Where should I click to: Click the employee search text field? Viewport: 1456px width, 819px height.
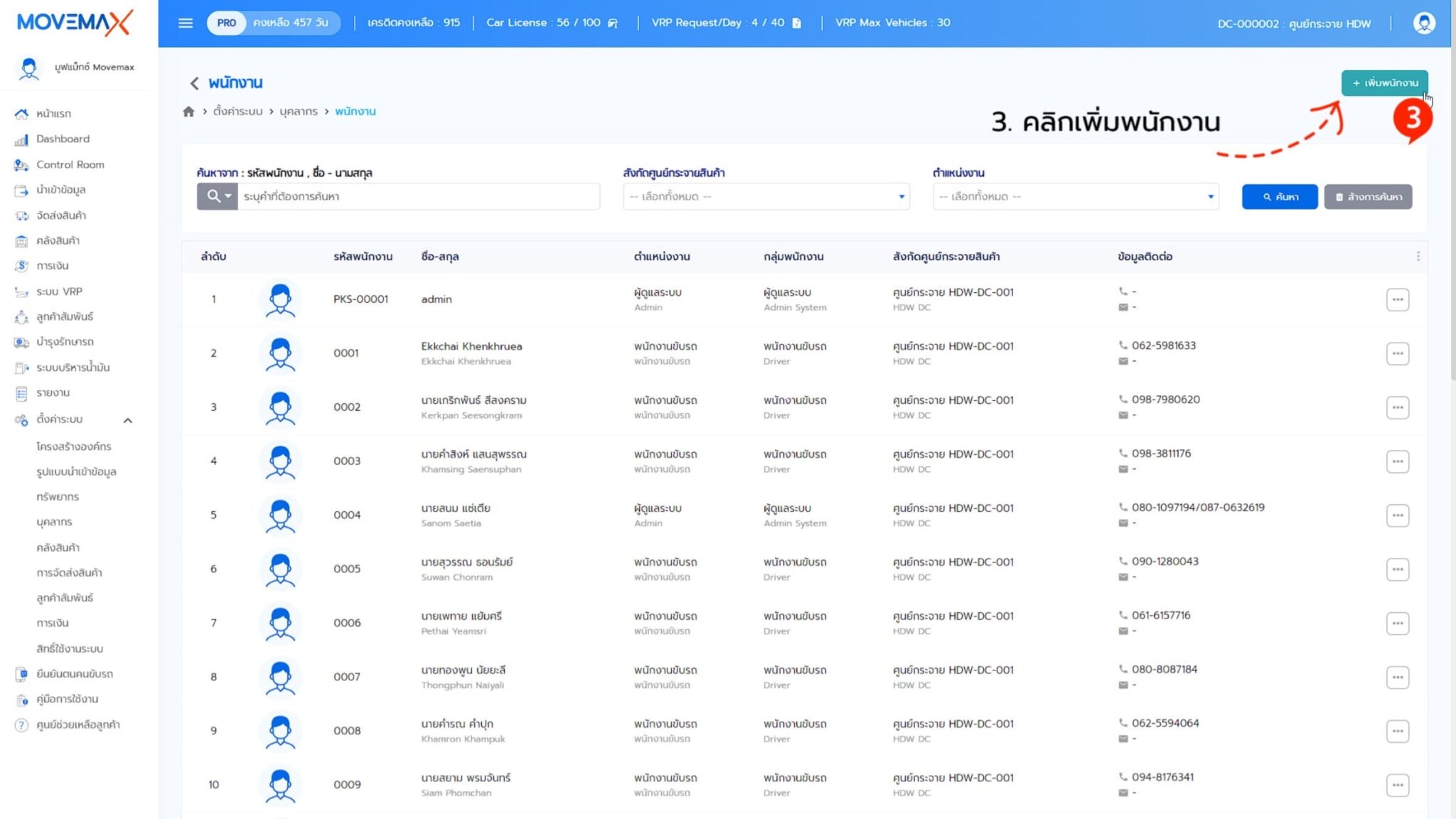tap(419, 196)
